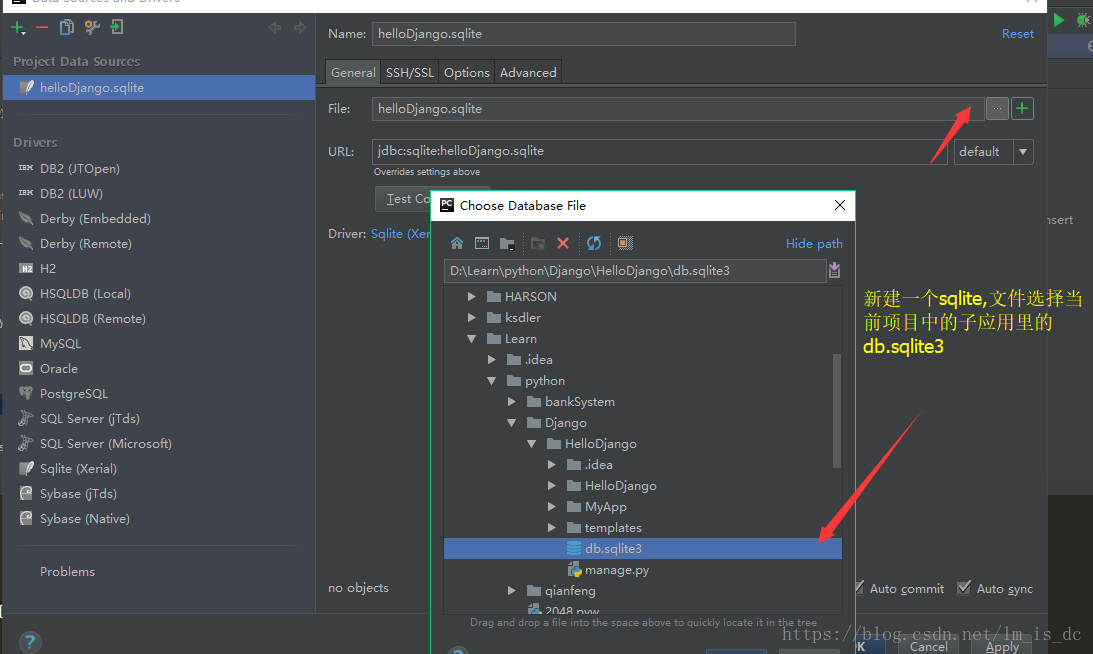
Task: Duplicate the selected data source
Action: pyautogui.click(x=66, y=27)
